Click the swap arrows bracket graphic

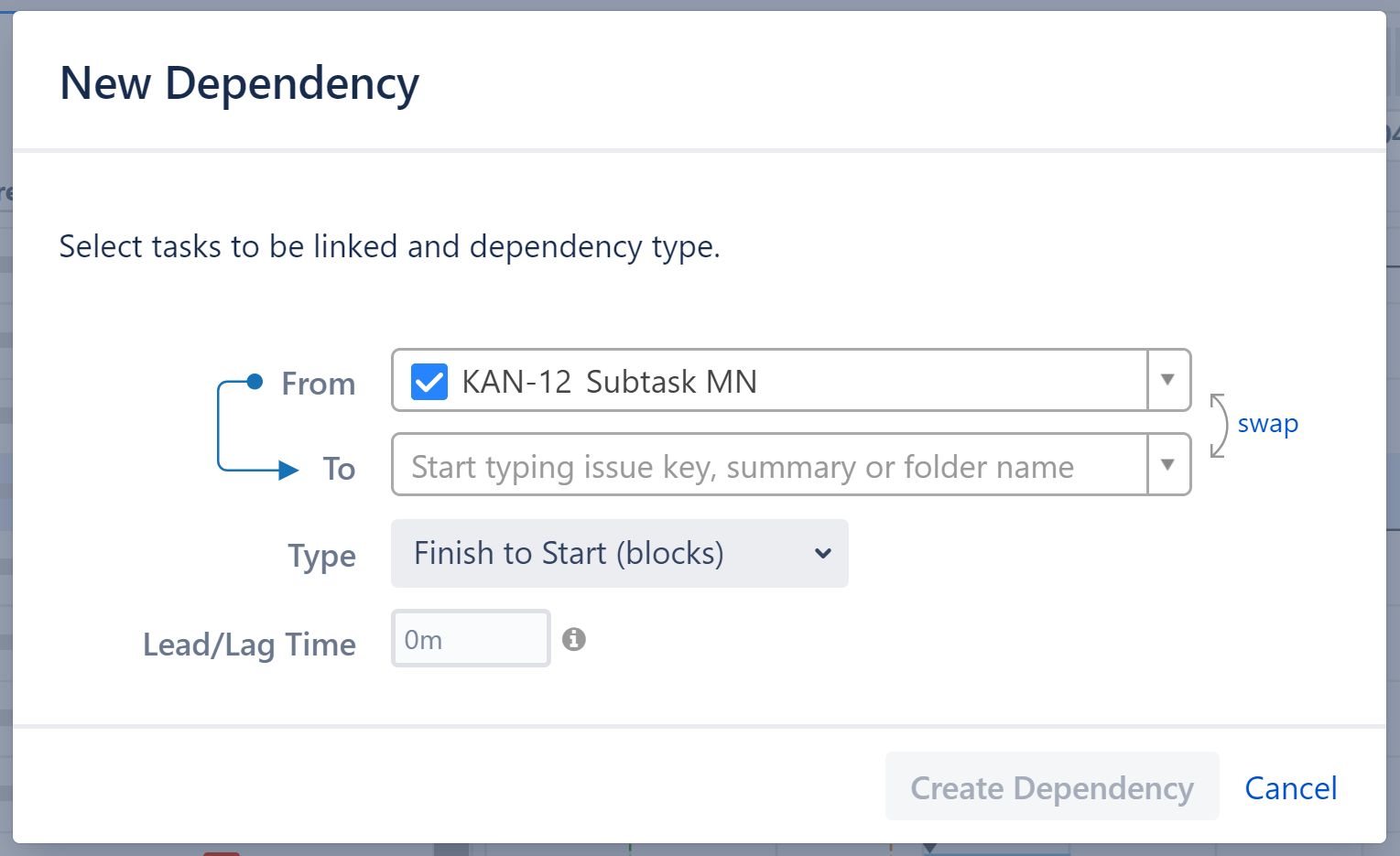(x=1217, y=424)
